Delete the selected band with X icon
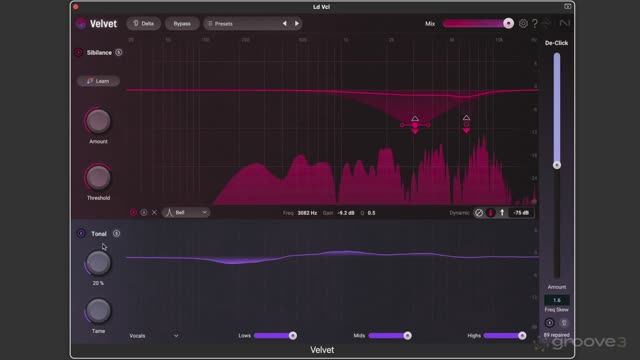This screenshot has width=640, height=360. [x=154, y=213]
